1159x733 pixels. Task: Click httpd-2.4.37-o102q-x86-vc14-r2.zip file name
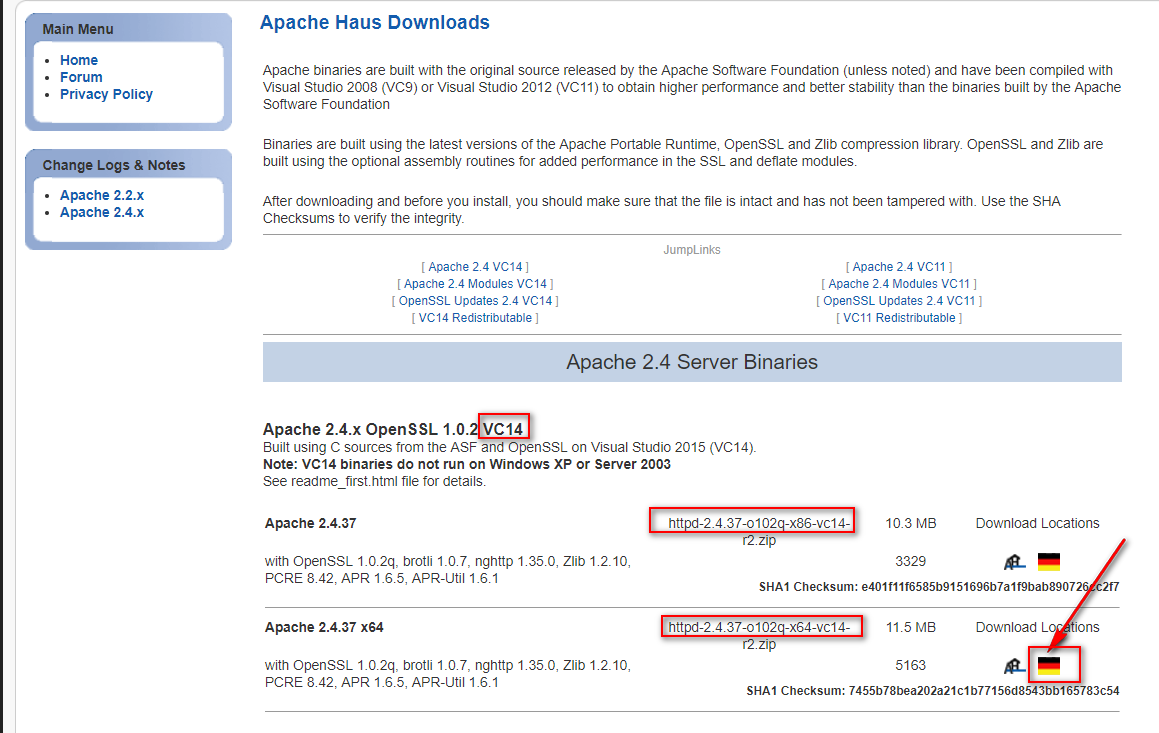[759, 531]
